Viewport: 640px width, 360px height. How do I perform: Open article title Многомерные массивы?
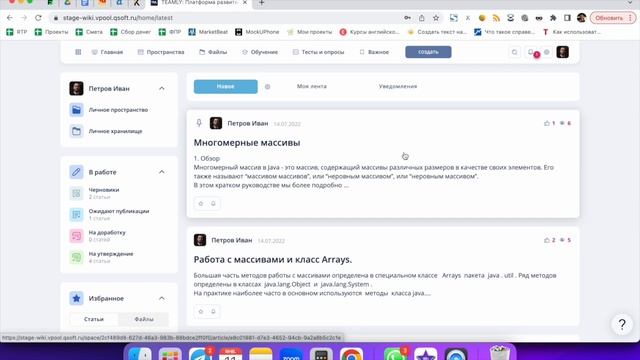(x=247, y=142)
